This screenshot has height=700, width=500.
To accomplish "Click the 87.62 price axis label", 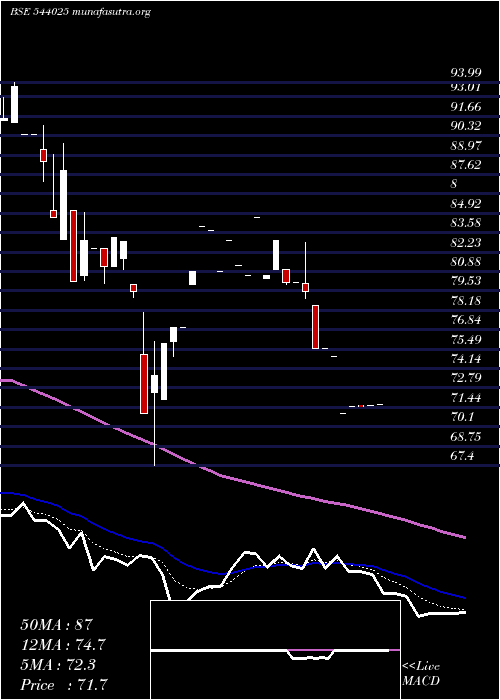I will coord(466,165).
